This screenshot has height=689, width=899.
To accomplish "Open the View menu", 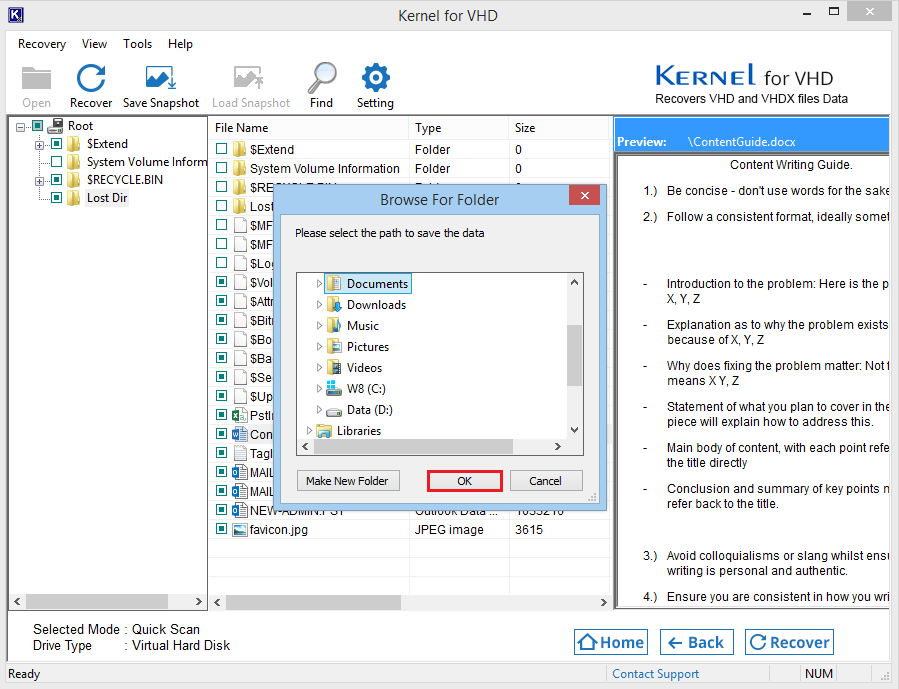I will [94, 44].
